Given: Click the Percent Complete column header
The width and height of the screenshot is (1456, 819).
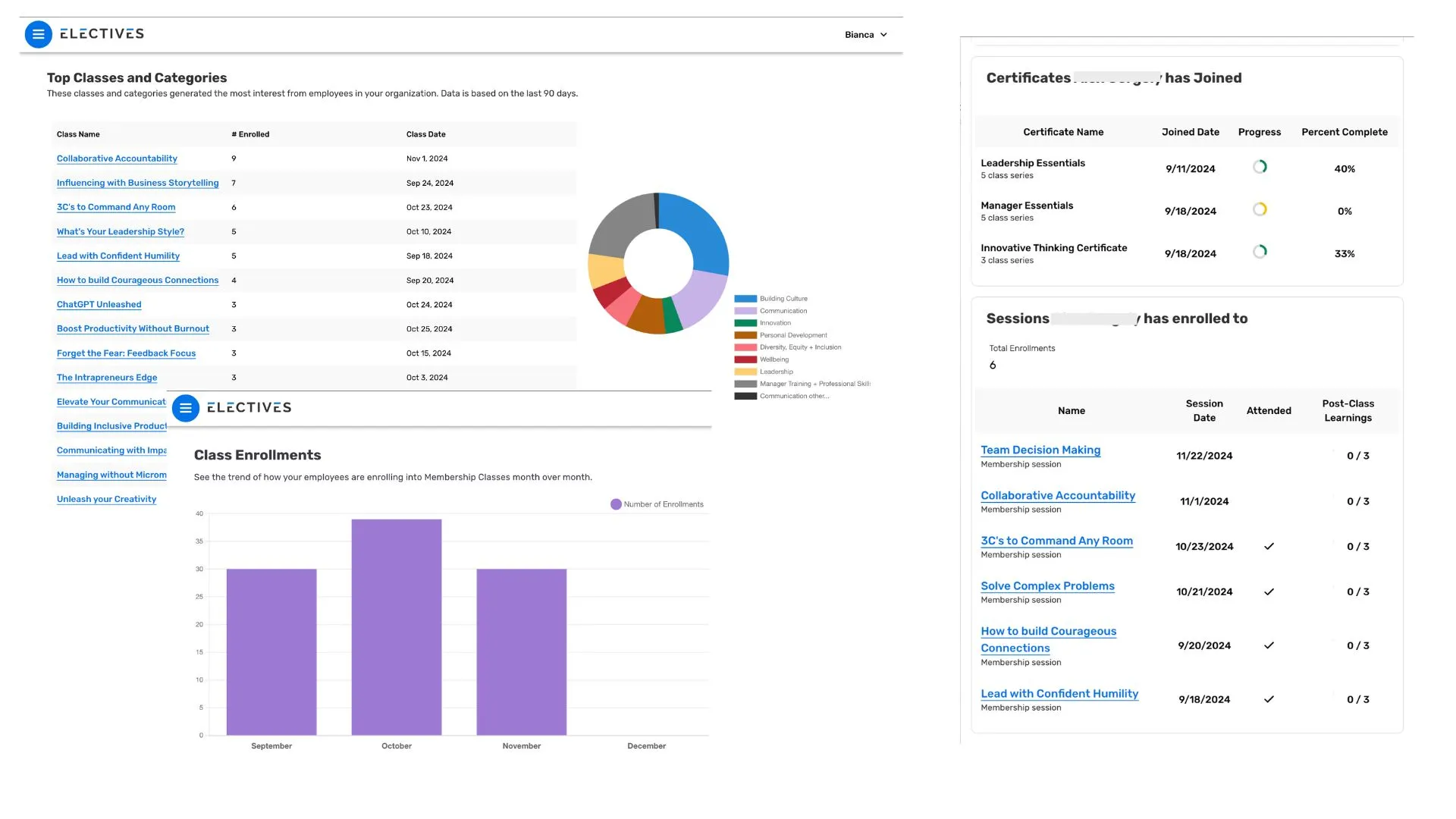Looking at the screenshot, I should tap(1345, 132).
